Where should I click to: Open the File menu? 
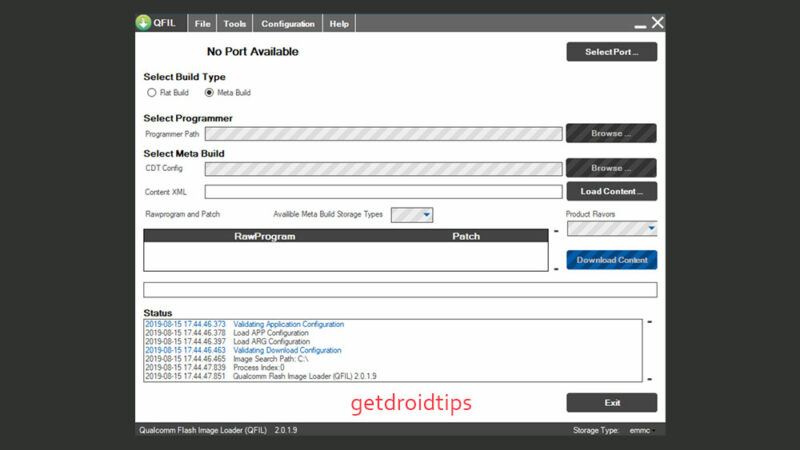202,23
